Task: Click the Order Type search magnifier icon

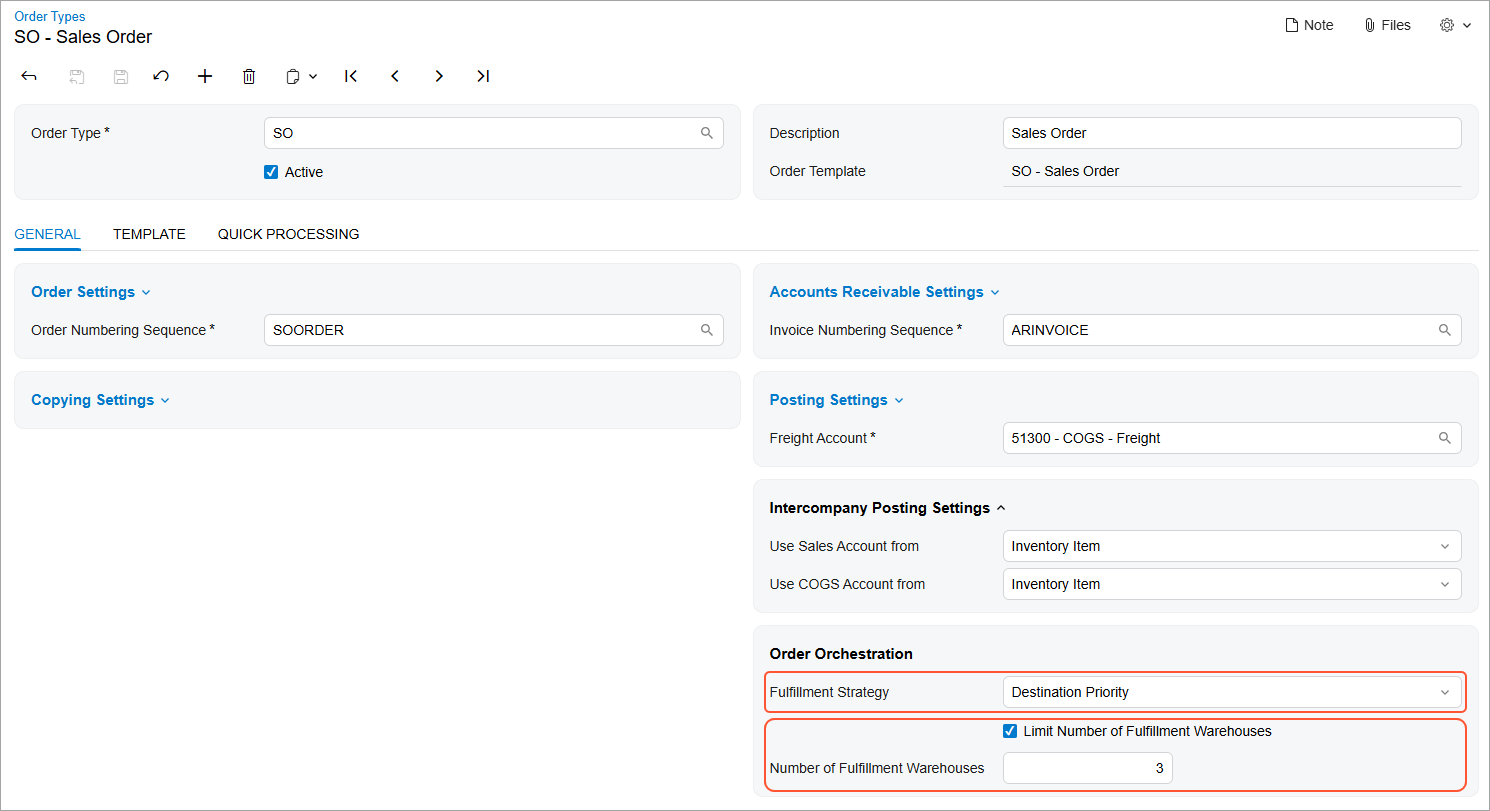Action: pyautogui.click(x=707, y=133)
